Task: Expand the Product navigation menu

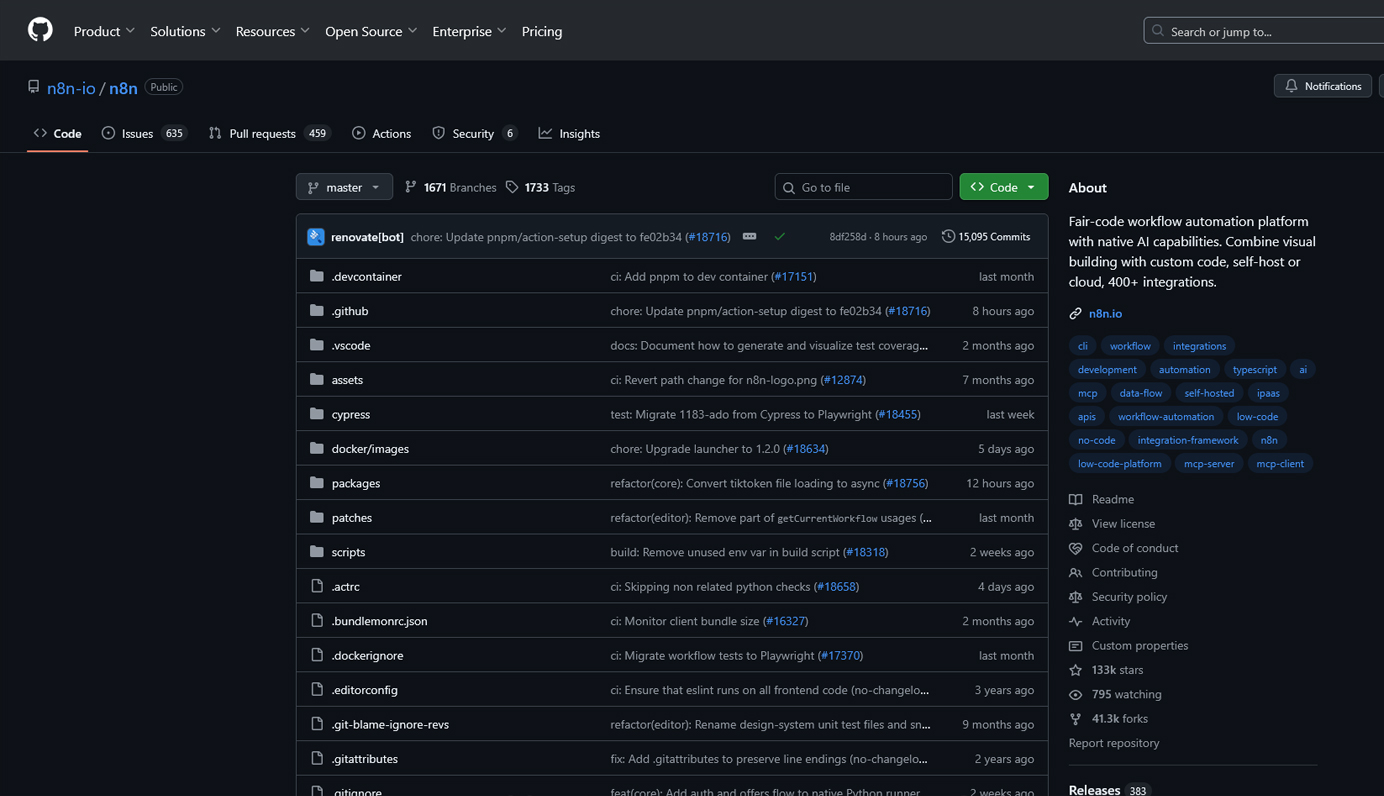Action: click(104, 31)
